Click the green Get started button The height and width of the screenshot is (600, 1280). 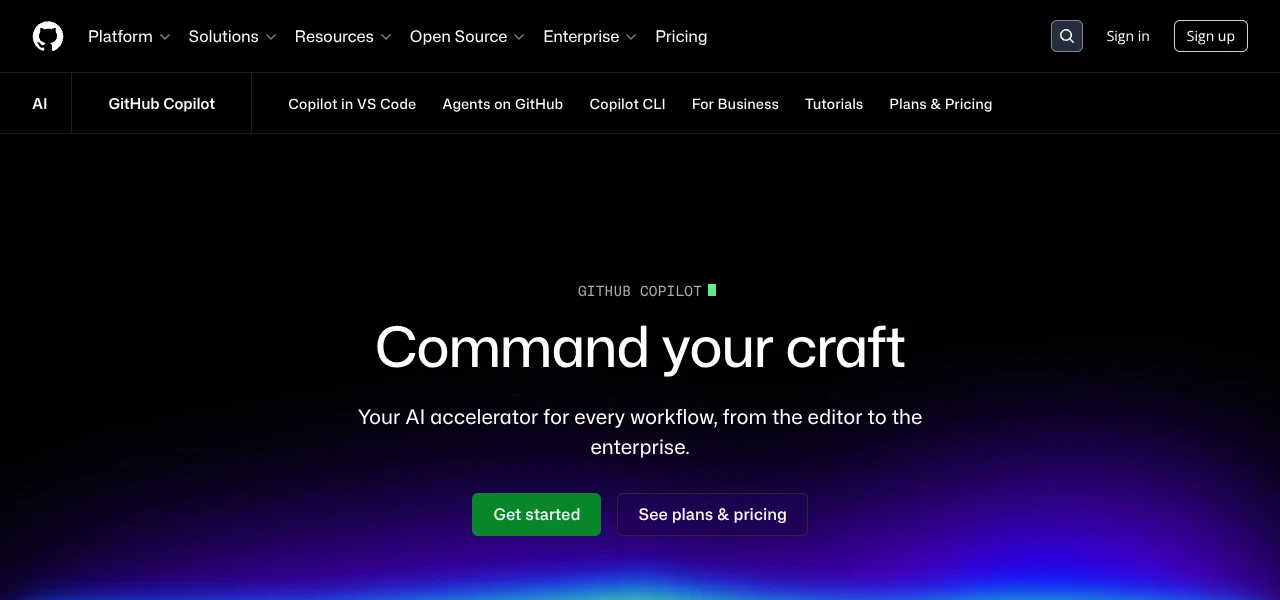[537, 514]
